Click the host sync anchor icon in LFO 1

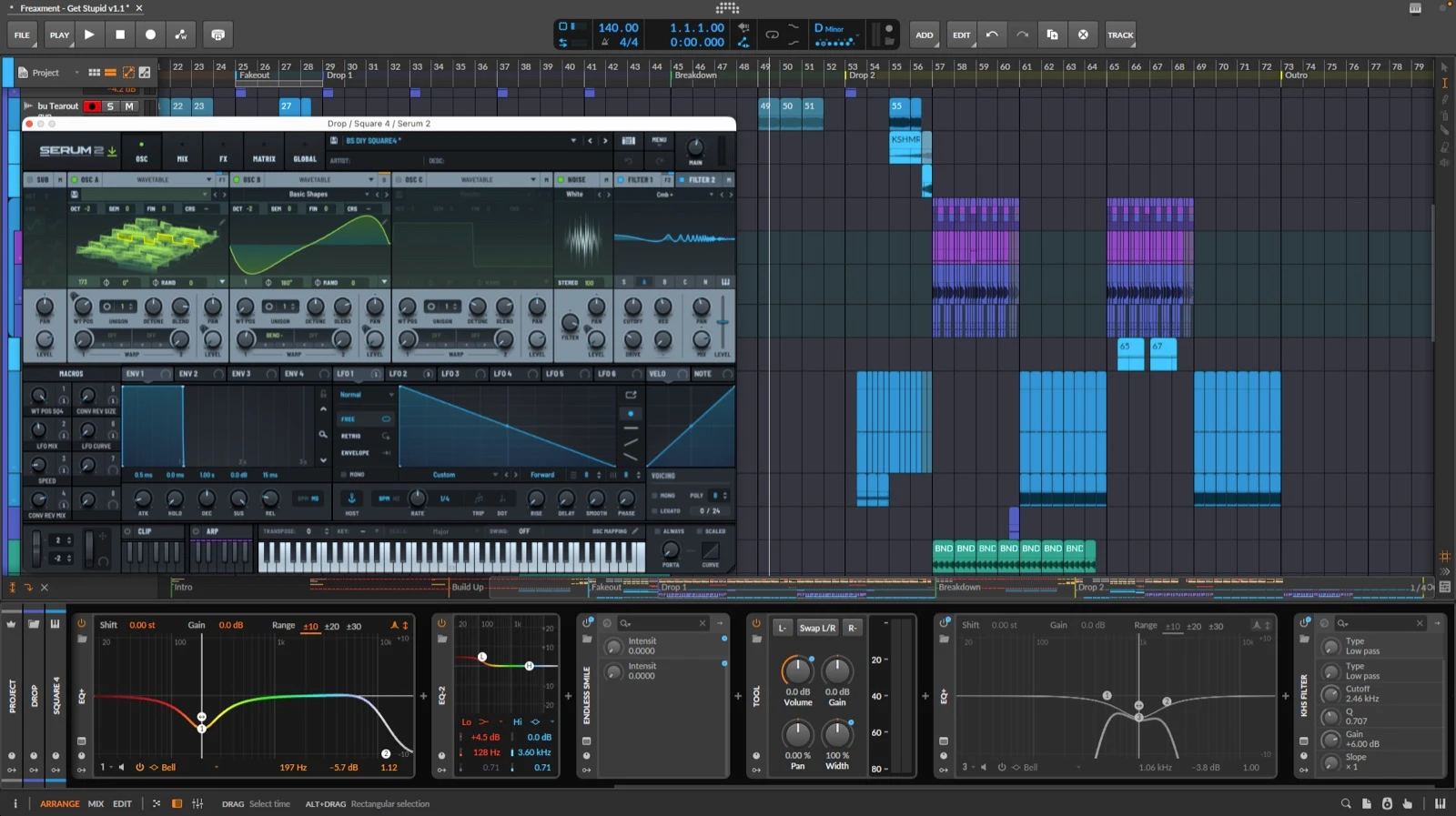(351, 498)
